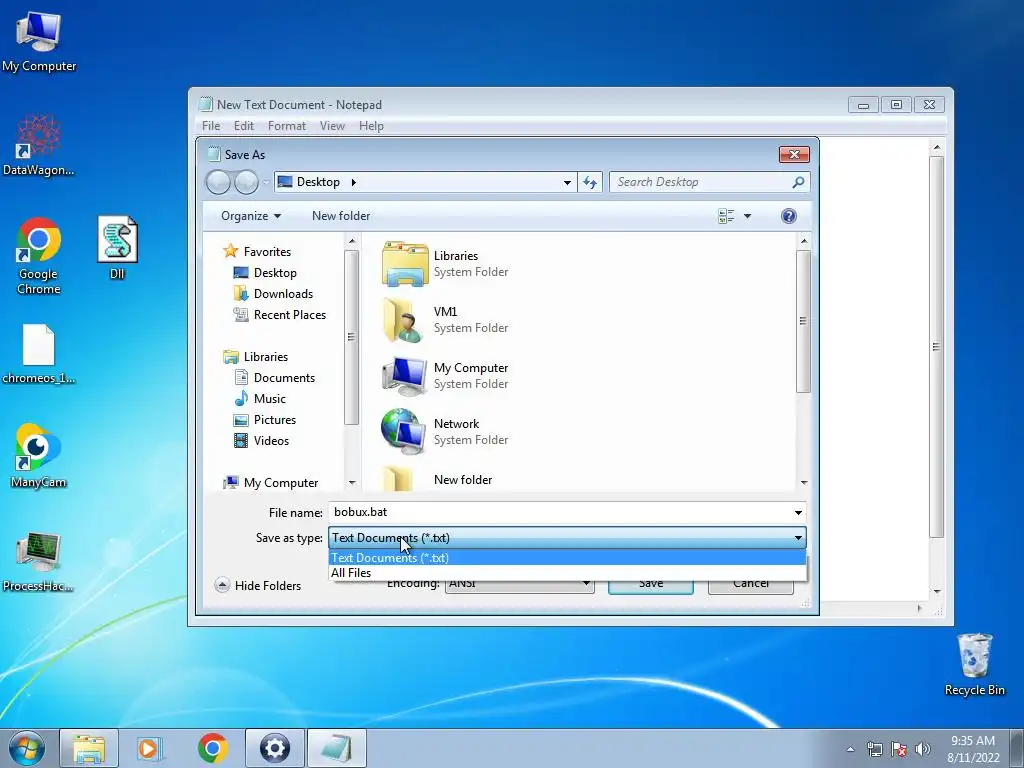
Task: Open Notepad Edit menu
Action: click(x=244, y=126)
